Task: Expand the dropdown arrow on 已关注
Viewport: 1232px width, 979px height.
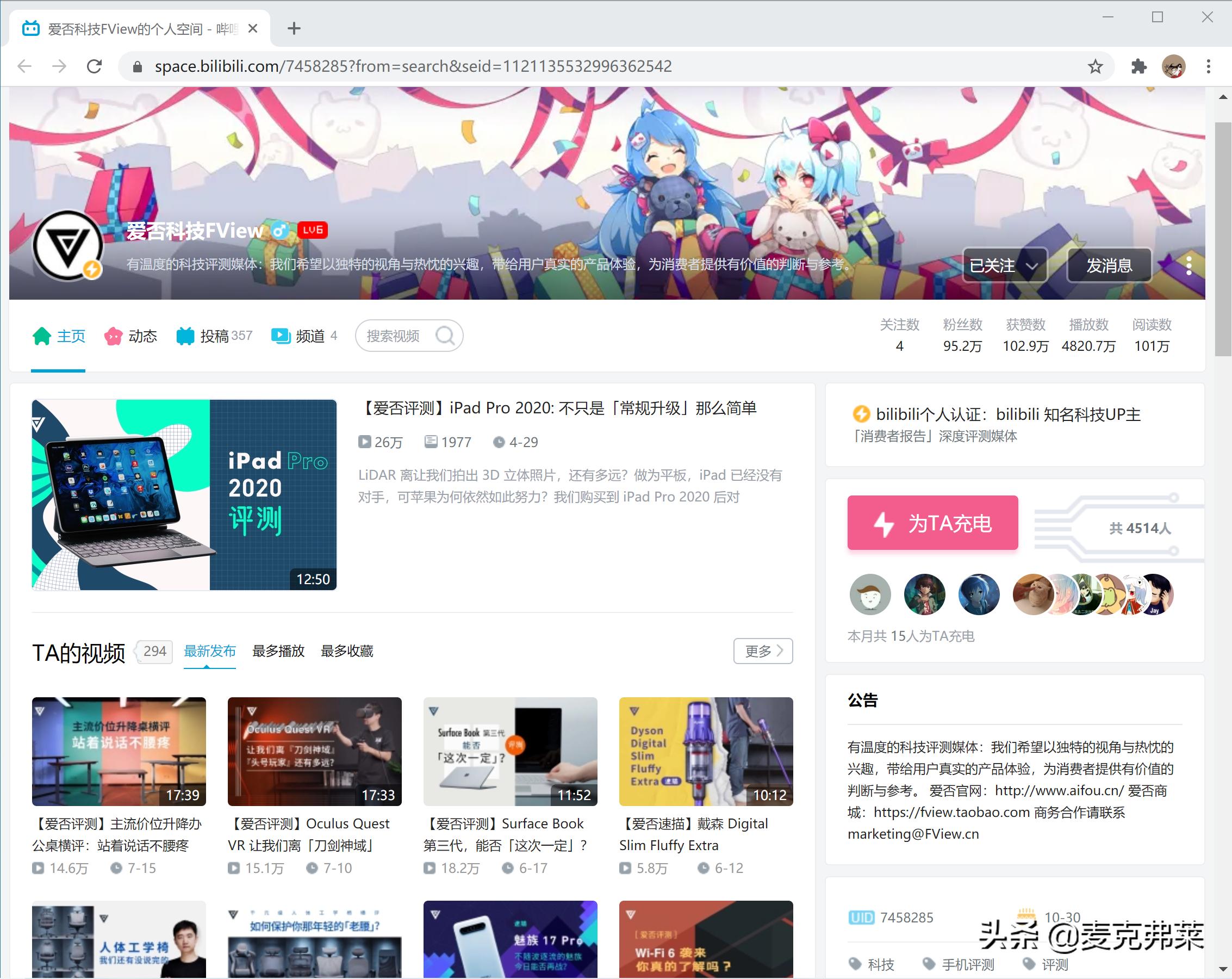Action: click(x=1033, y=265)
